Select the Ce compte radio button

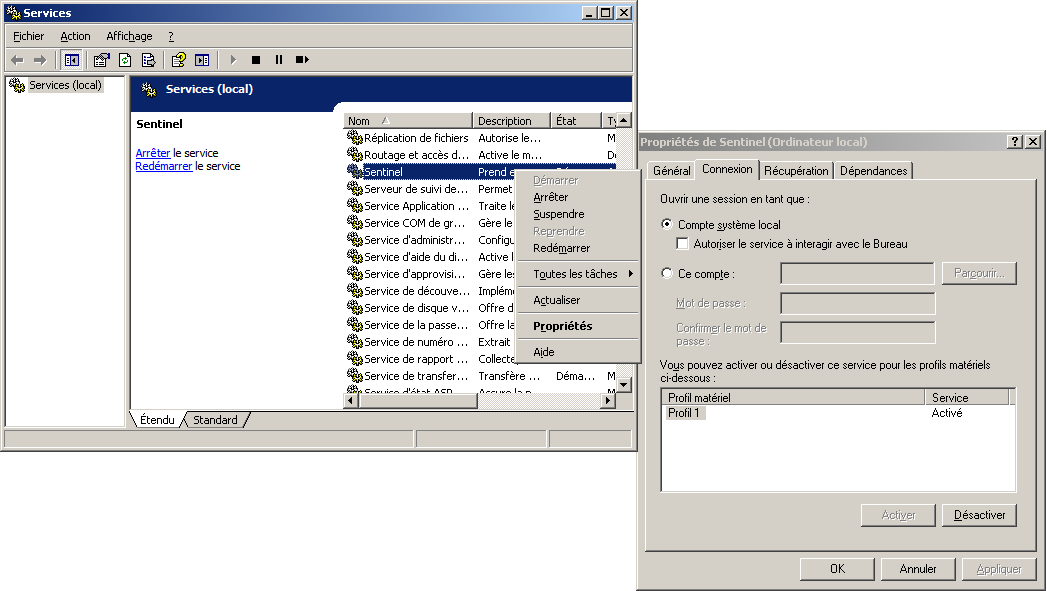pos(666,273)
